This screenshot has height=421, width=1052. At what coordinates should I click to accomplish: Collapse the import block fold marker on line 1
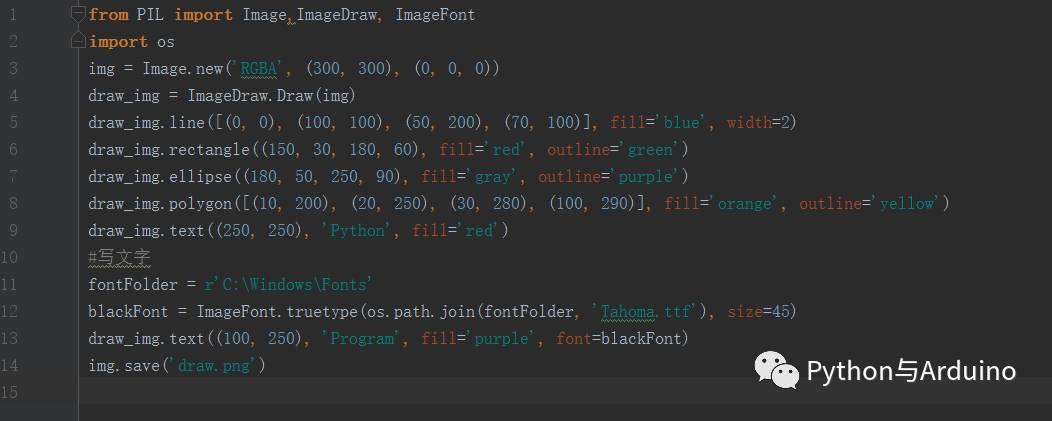coord(79,15)
